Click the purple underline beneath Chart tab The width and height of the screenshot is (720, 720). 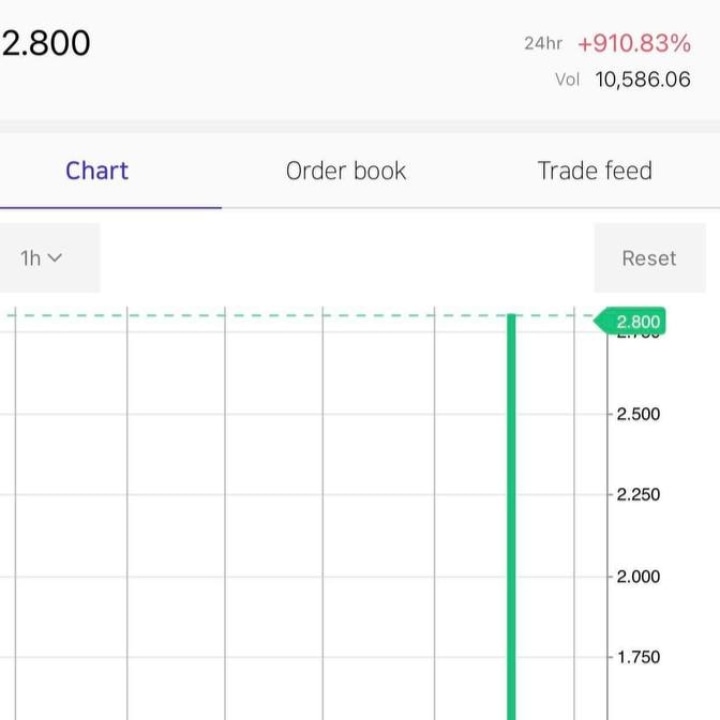pos(111,208)
